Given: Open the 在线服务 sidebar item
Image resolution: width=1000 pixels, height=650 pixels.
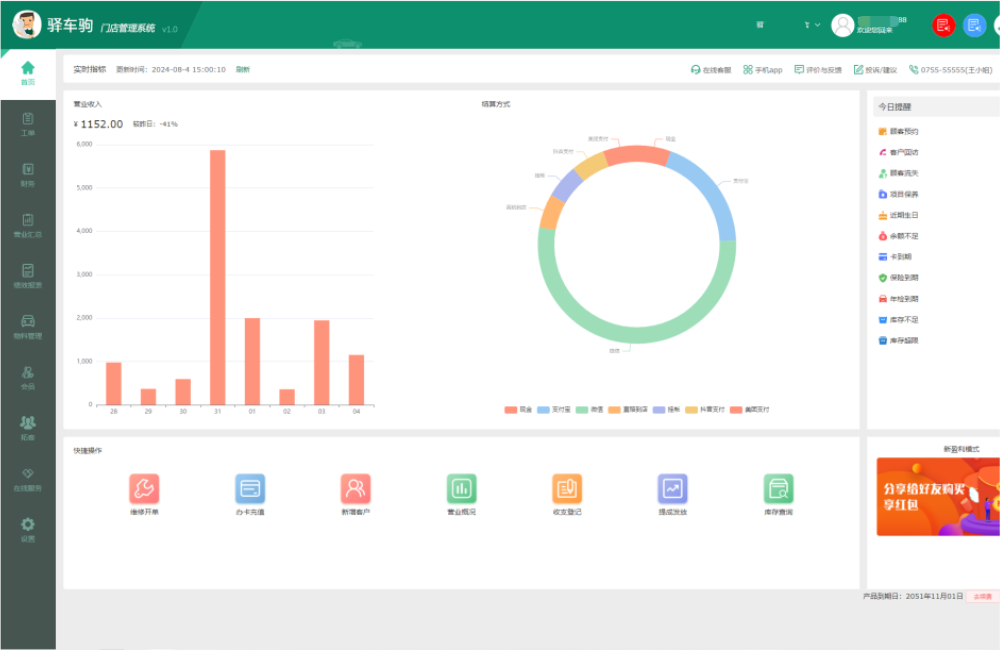Looking at the screenshot, I should [x=27, y=479].
